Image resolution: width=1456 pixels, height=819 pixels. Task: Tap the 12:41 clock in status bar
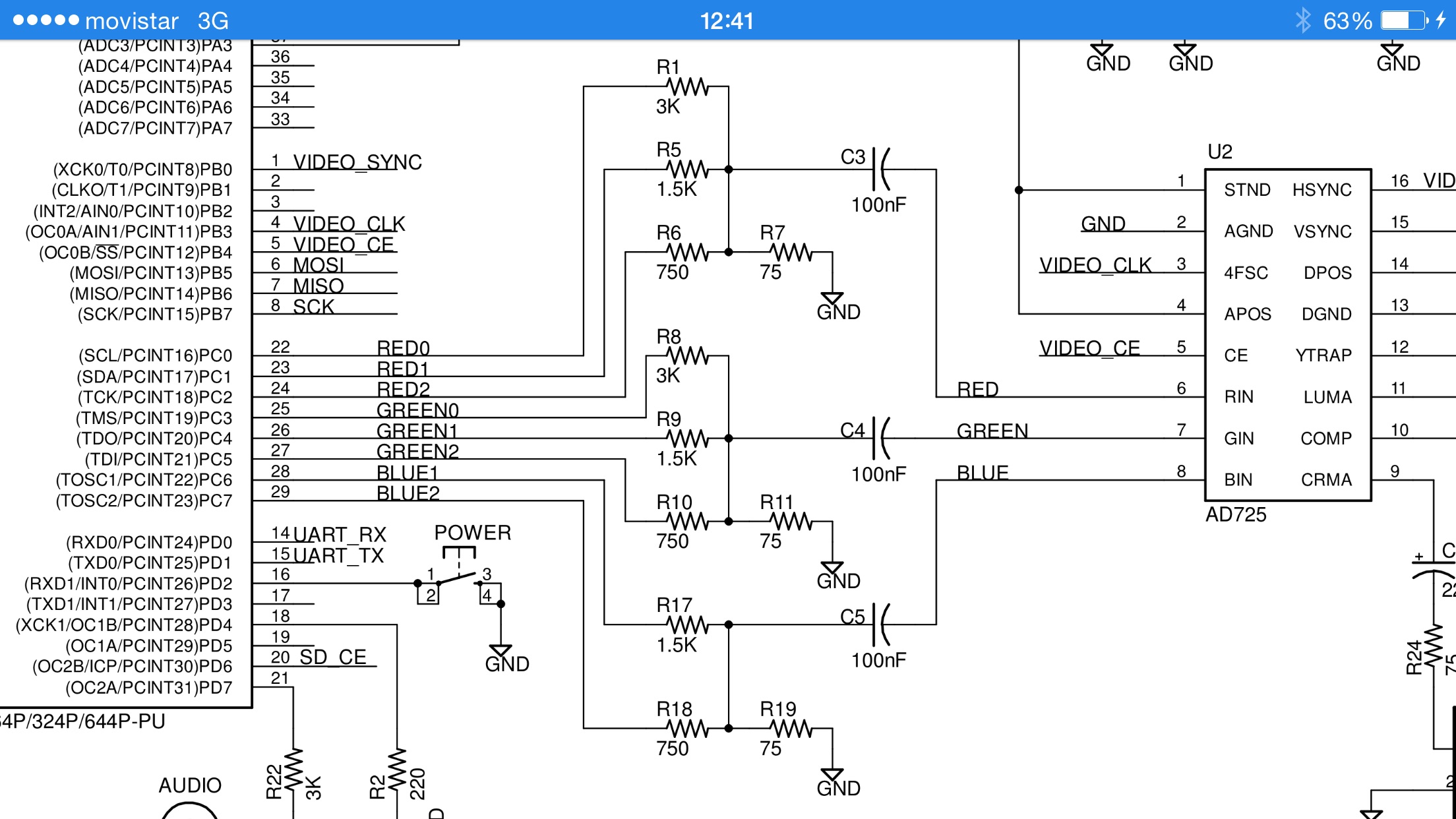pyautogui.click(x=727, y=20)
